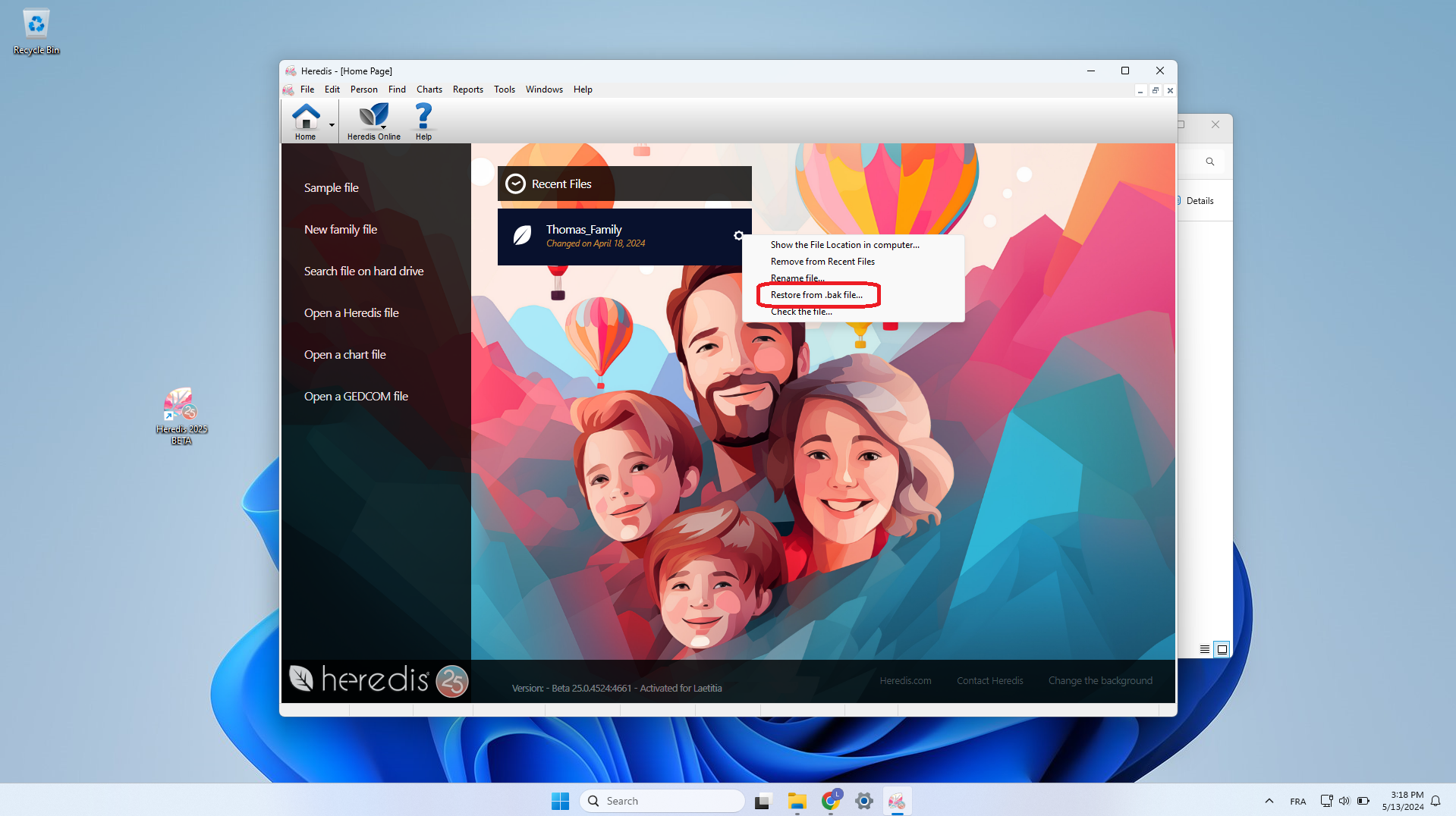Select Remove from Recent Files
The width and height of the screenshot is (1456, 816).
coord(822,262)
